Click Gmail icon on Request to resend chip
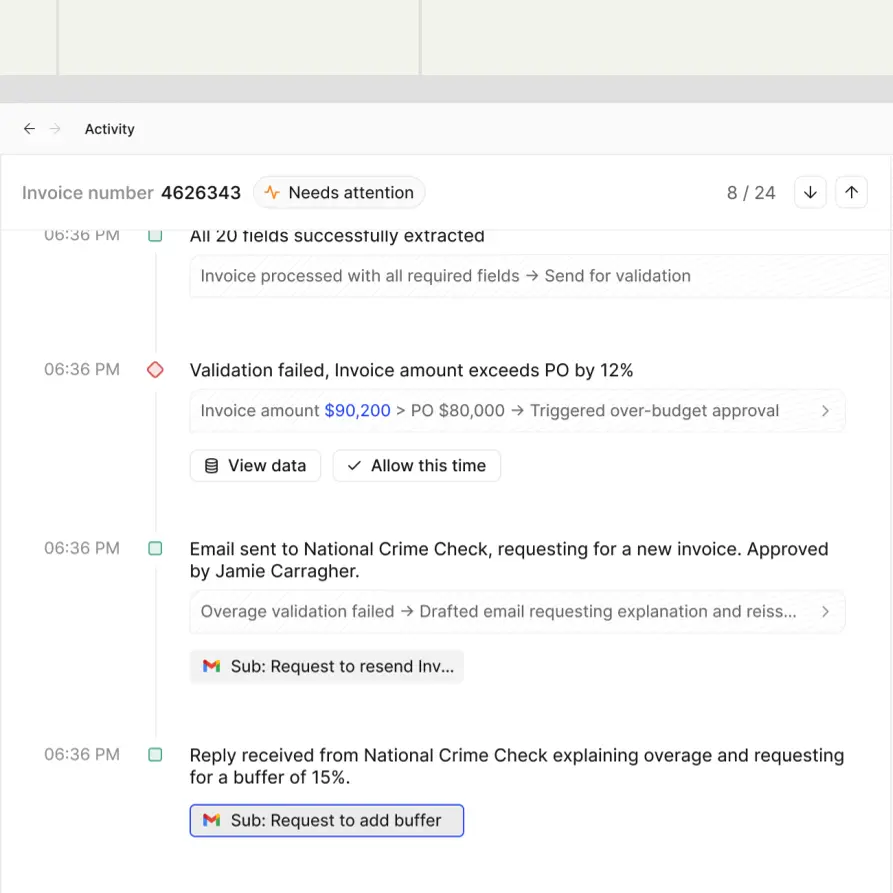 [x=211, y=667]
